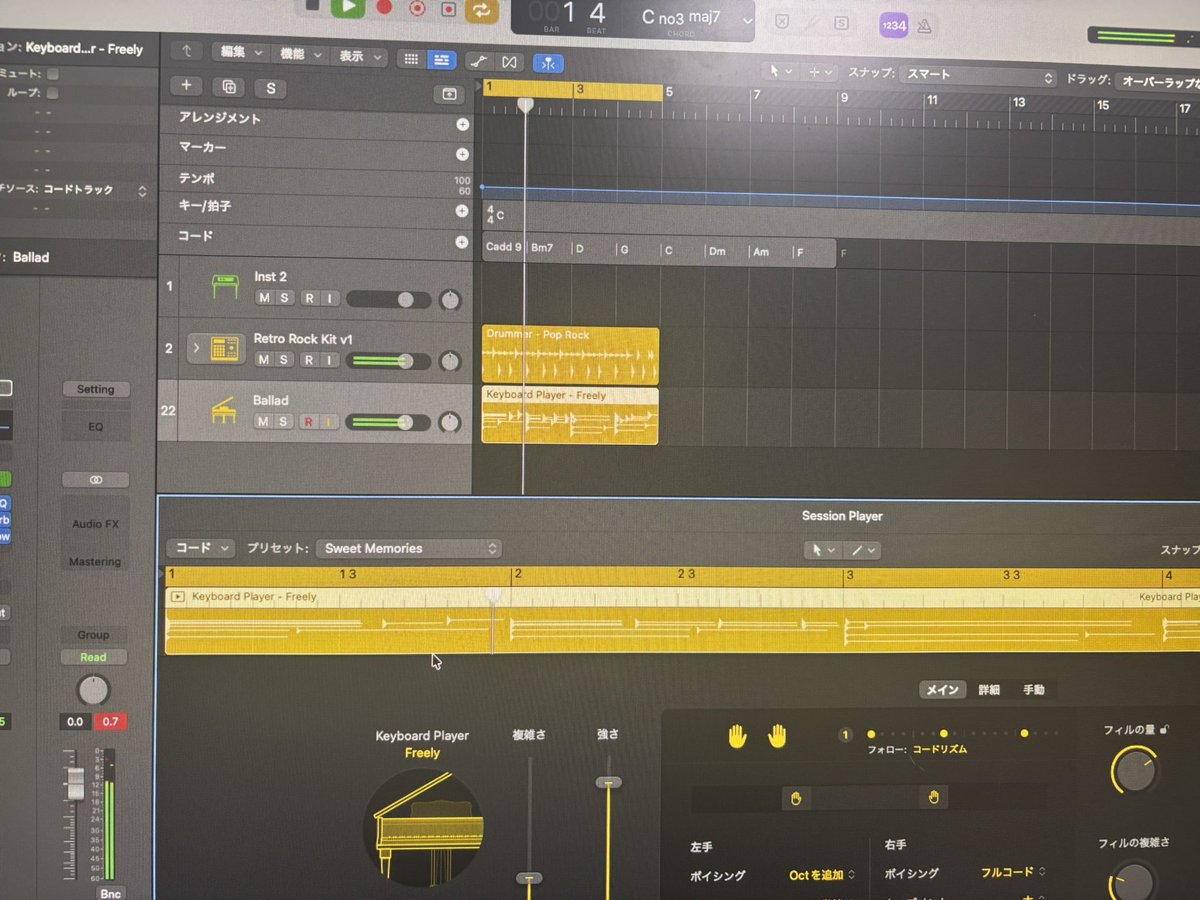Viewport: 1200px width, 900px height.
Task: Click the EQ slot on channel strip
Action: (x=96, y=426)
